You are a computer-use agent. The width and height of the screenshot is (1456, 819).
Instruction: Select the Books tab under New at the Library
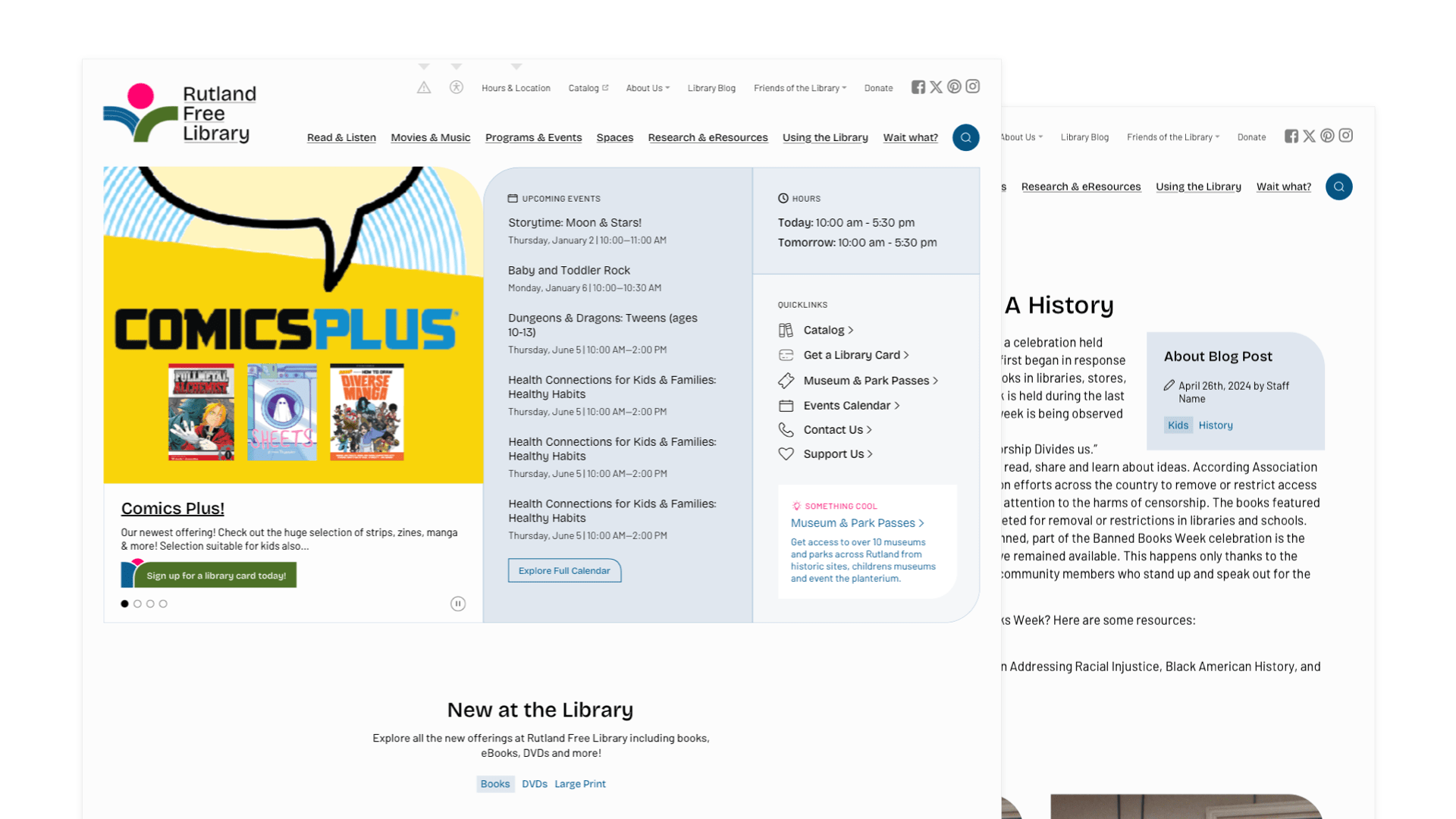click(x=495, y=784)
